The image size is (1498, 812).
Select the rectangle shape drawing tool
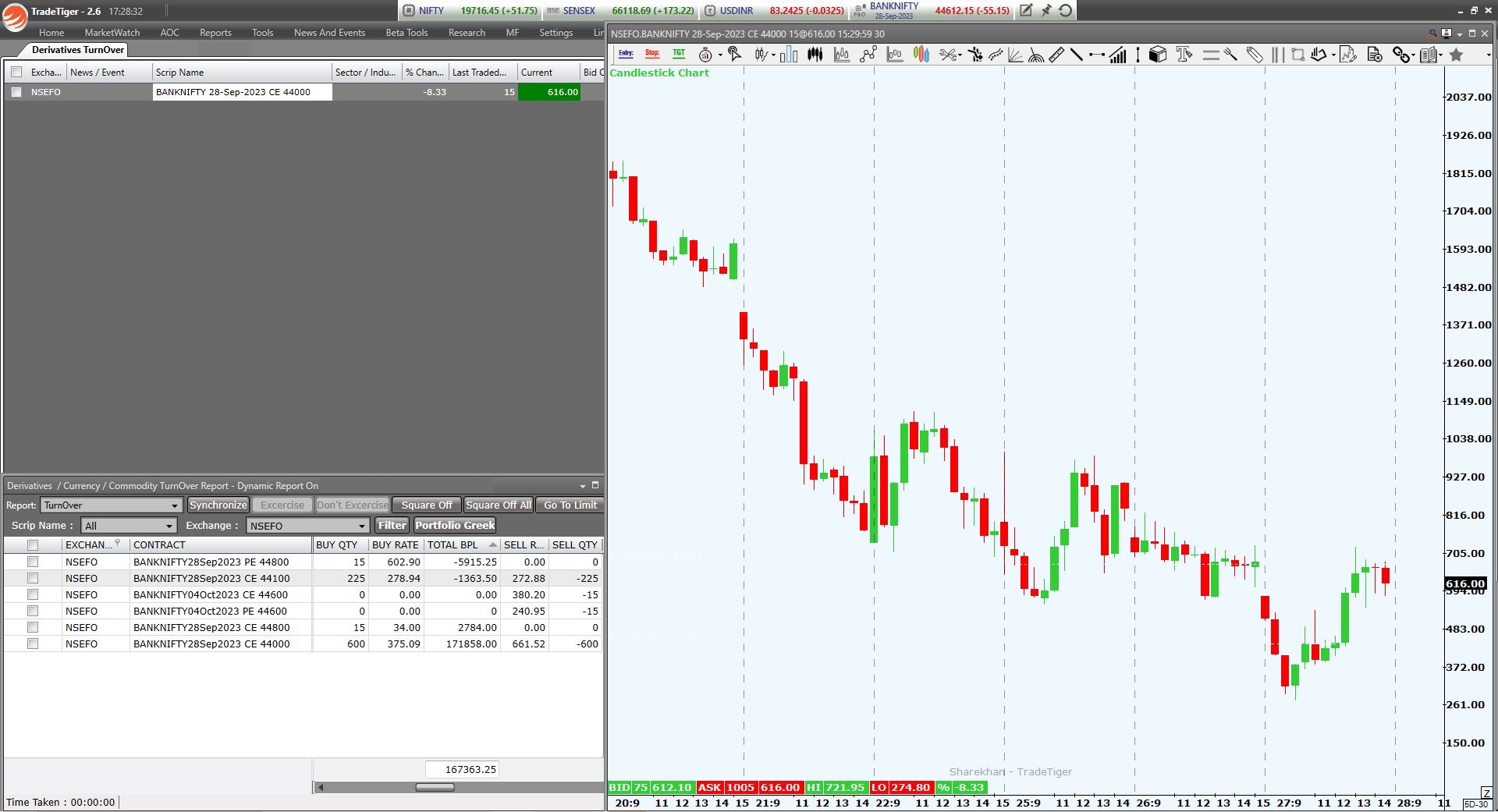coord(1297,55)
